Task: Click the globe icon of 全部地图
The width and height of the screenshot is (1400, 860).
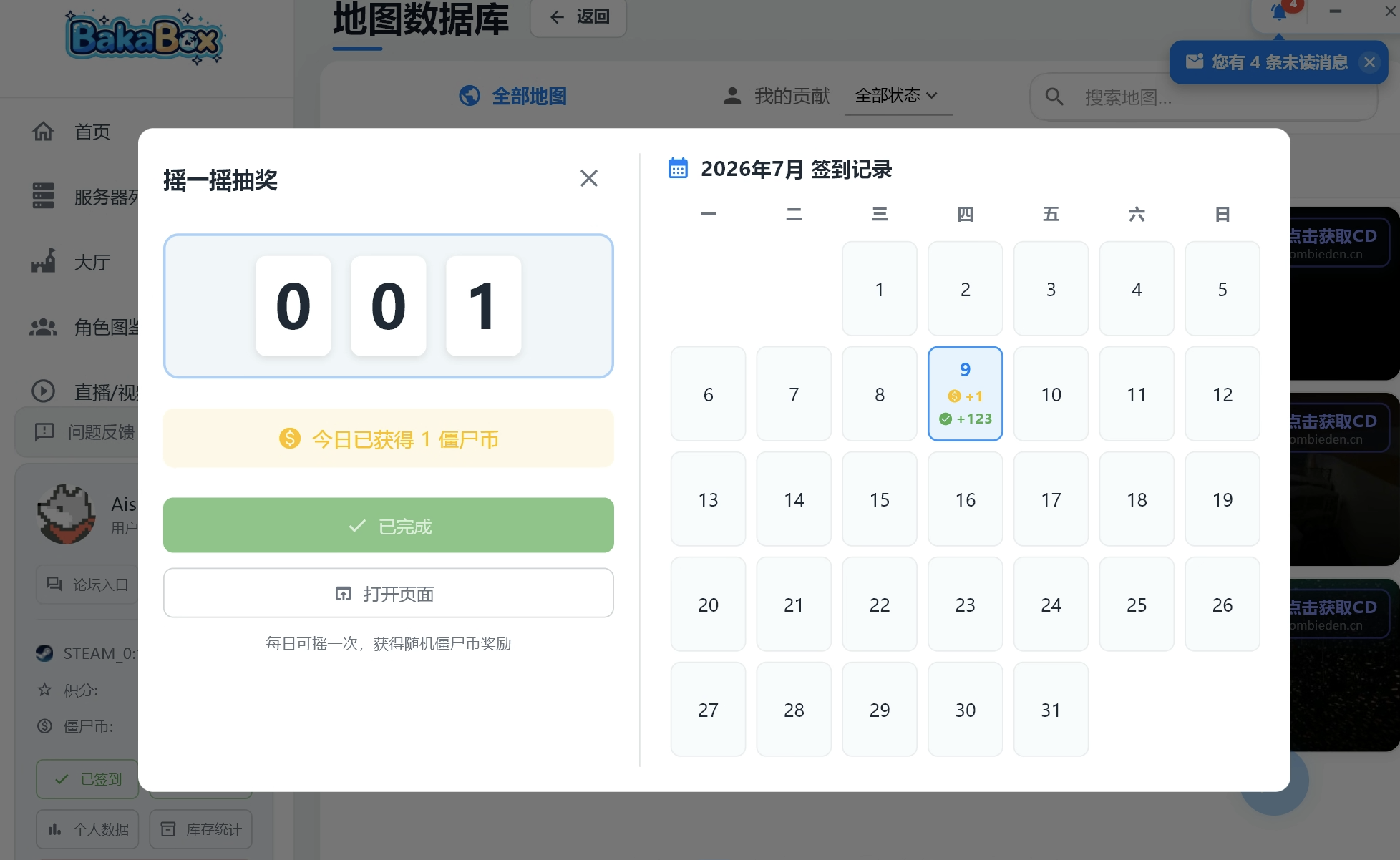Action: click(x=470, y=95)
